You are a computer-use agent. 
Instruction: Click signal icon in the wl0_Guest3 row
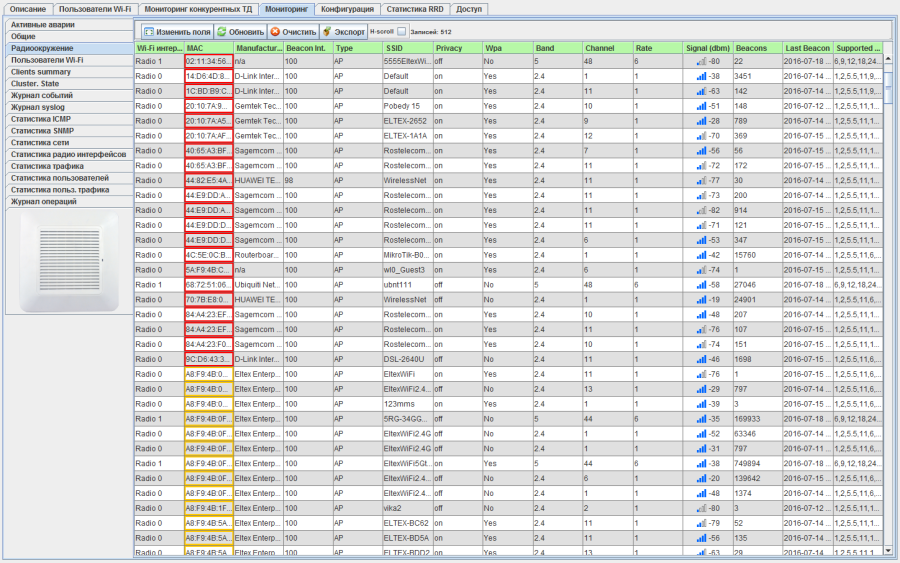tap(701, 270)
